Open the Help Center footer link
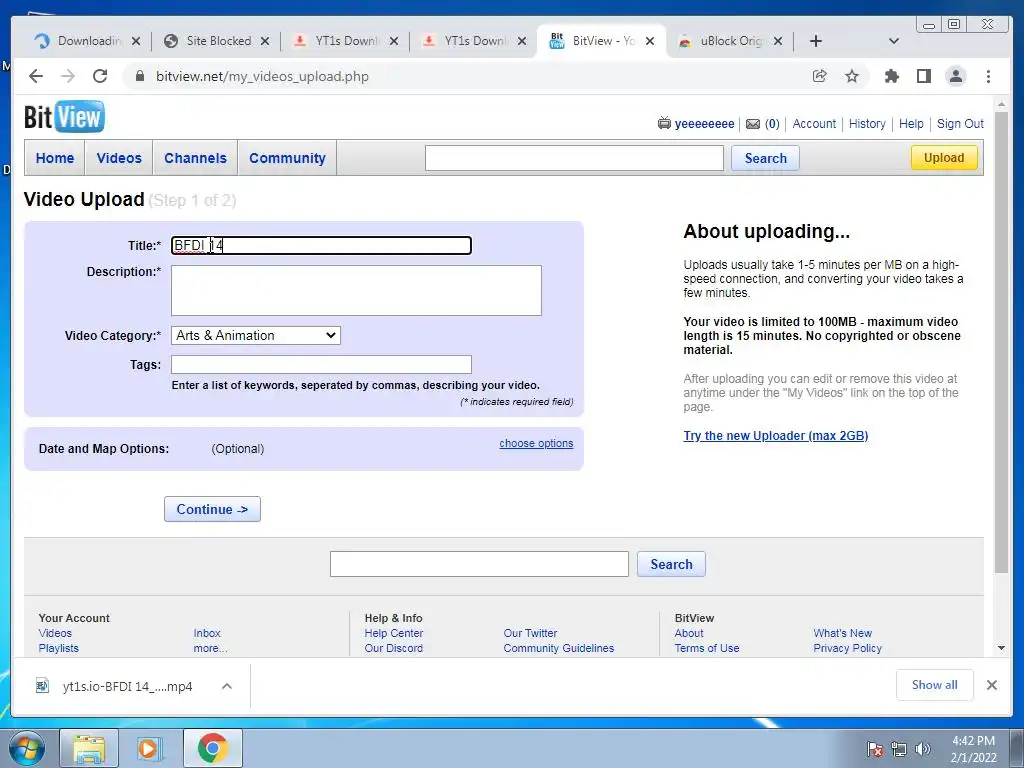The height and width of the screenshot is (768, 1024). 394,633
